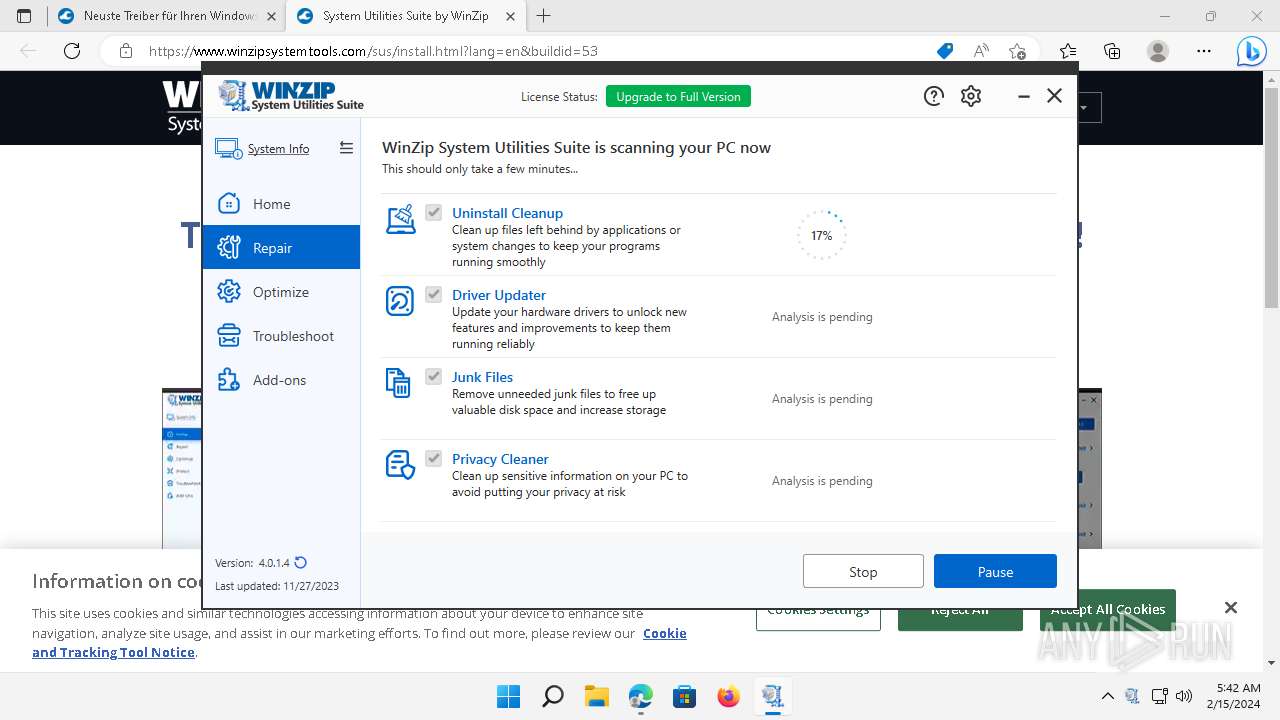This screenshot has width=1280, height=720.
Task: Open Microsoft Store from taskbar
Action: click(684, 696)
